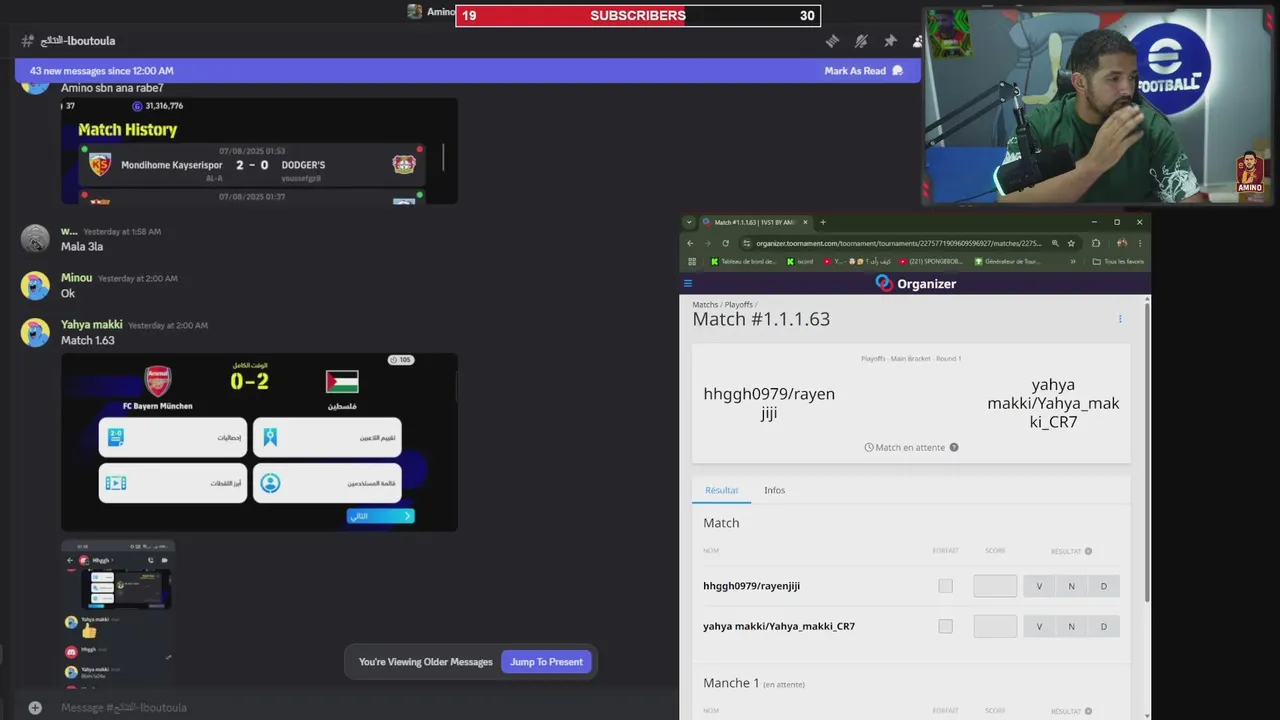The height and width of the screenshot is (720, 1280).
Task: Click Yahya makki's avatar in Discord chat
Action: pyautogui.click(x=35, y=332)
